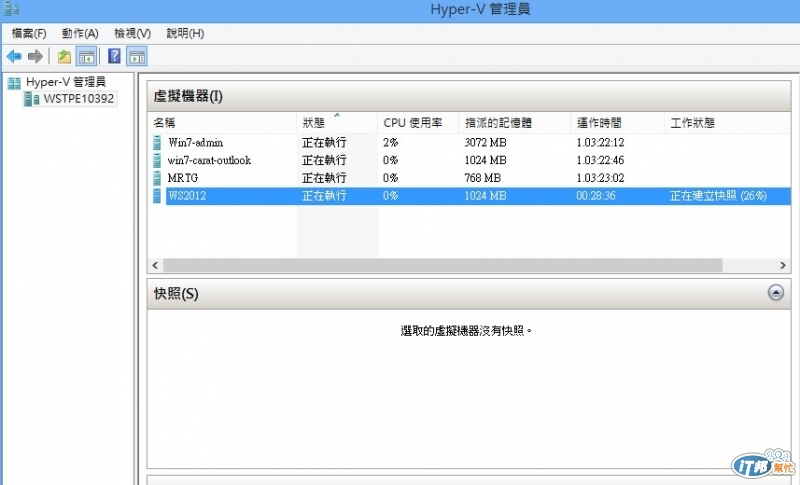This screenshot has height=485, width=800.
Task: Select the Win7-admin virtual machine
Action: (195, 142)
